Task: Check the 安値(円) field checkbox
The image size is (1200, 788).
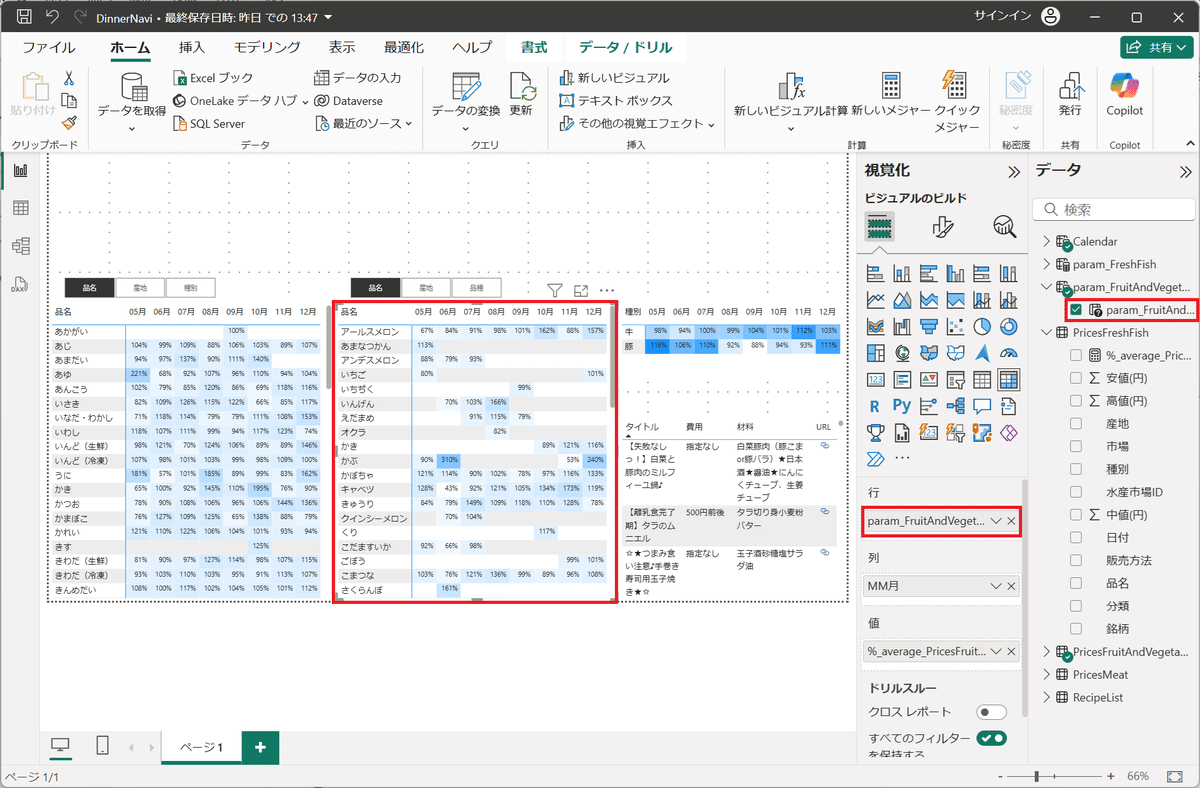Action: (x=1076, y=378)
